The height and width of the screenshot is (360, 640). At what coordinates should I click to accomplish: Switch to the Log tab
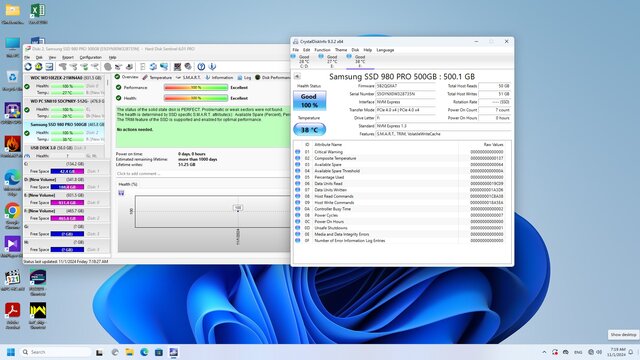(x=244, y=77)
